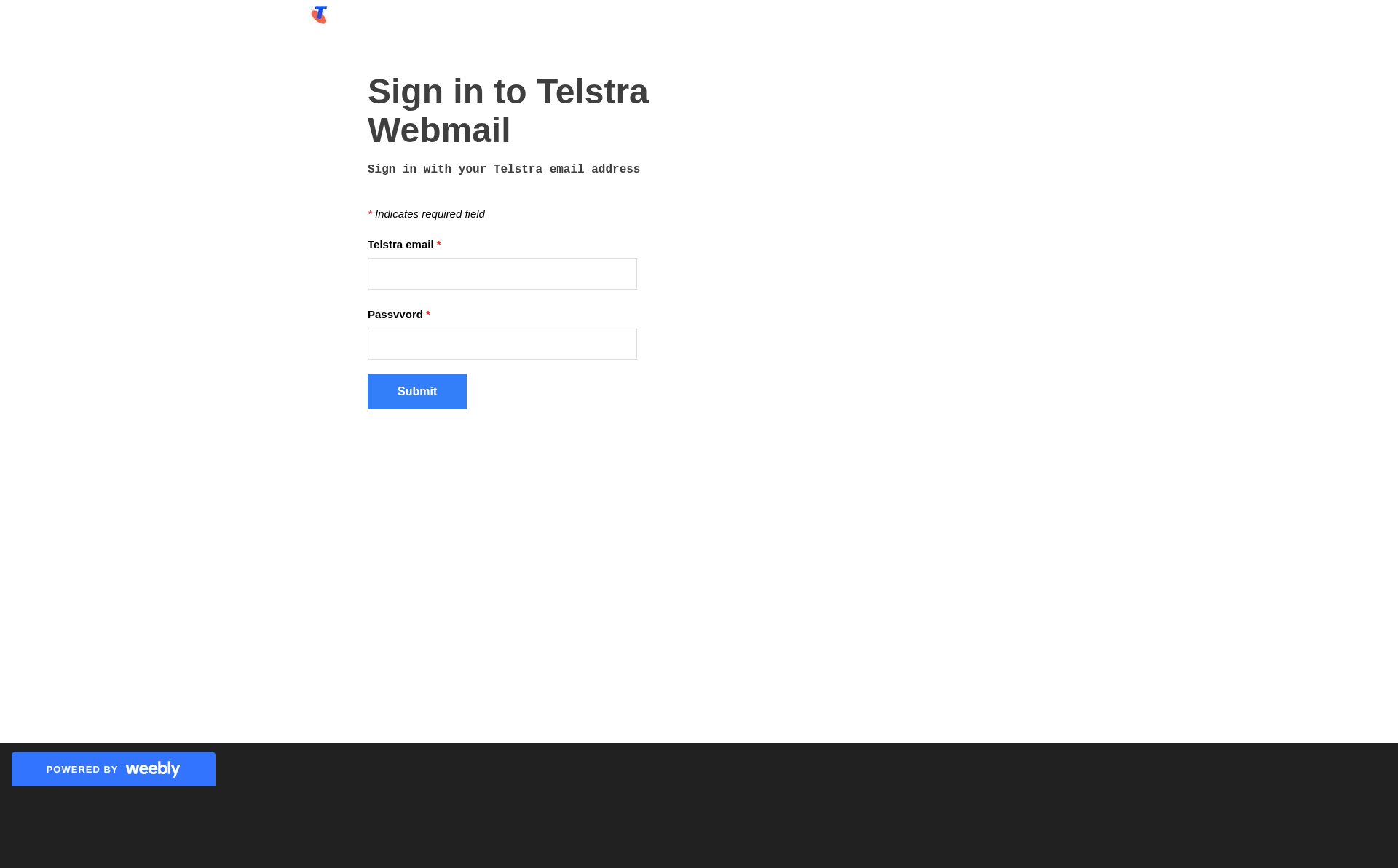Screen dimensions: 1398x868
Task: Click the weebly wordmark logo
Action: 152,769
